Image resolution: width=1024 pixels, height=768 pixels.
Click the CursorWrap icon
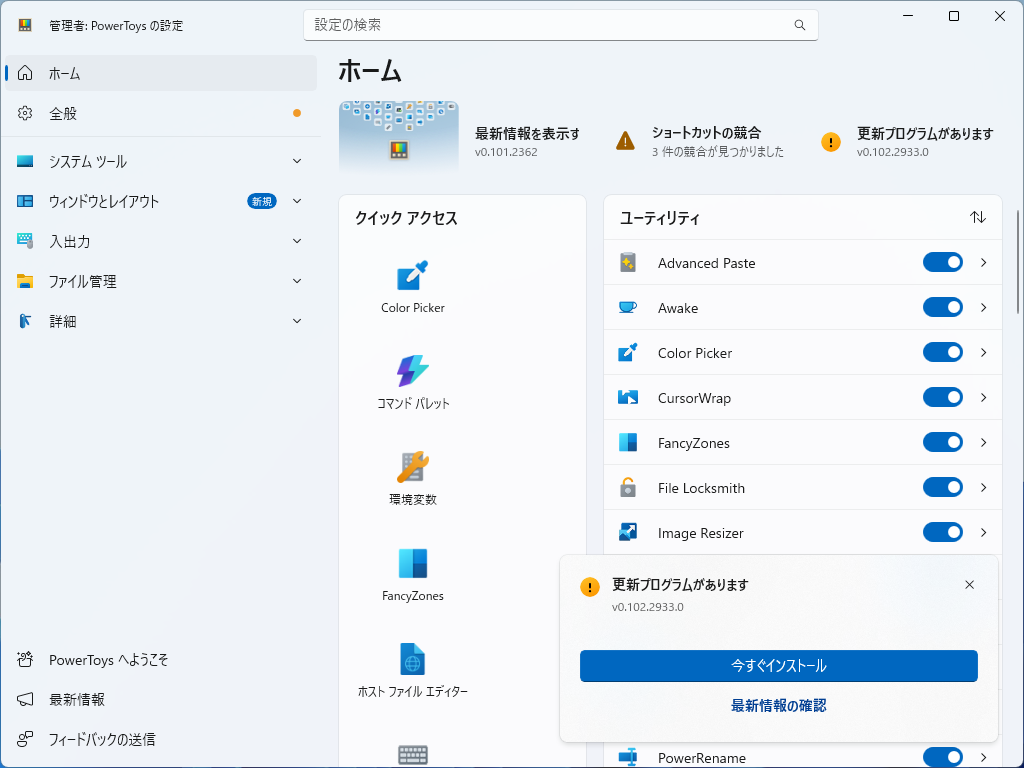pos(628,398)
